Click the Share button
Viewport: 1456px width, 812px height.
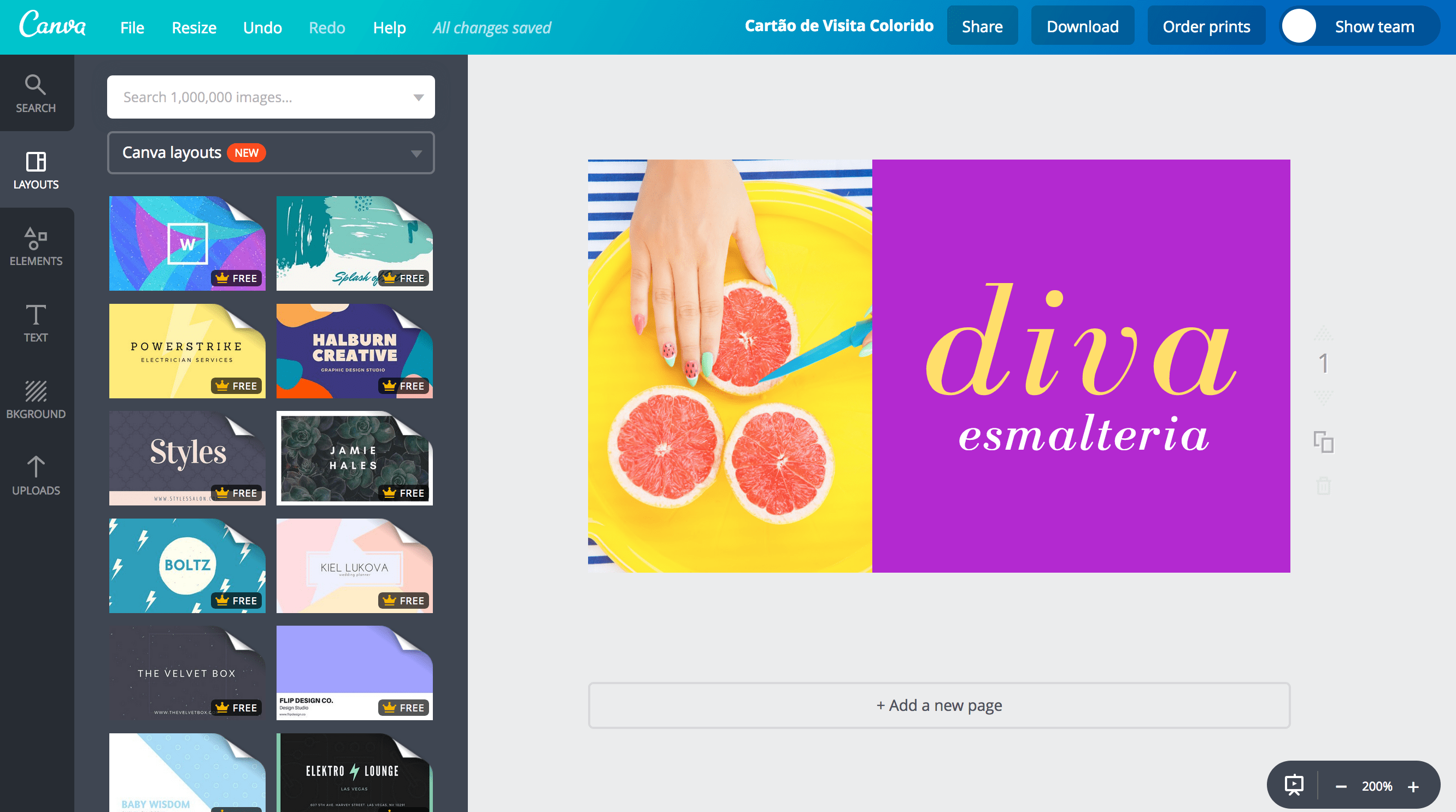(982, 26)
